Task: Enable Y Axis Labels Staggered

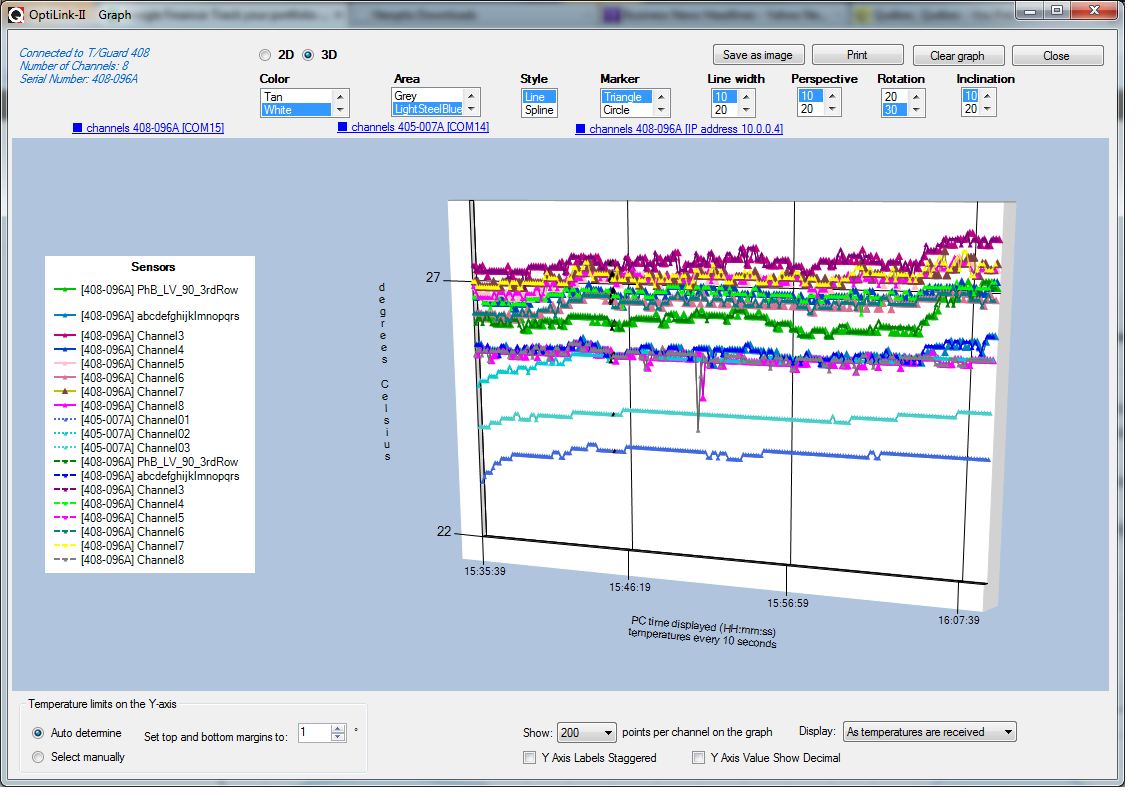Action: click(529, 758)
